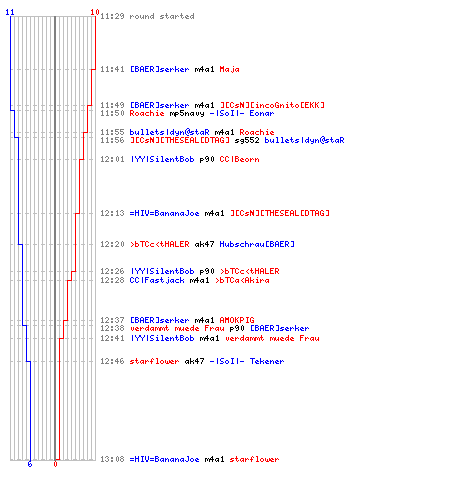Click Hubschrau[BAER] victim name
The height and width of the screenshot is (500, 450).
click(257, 244)
